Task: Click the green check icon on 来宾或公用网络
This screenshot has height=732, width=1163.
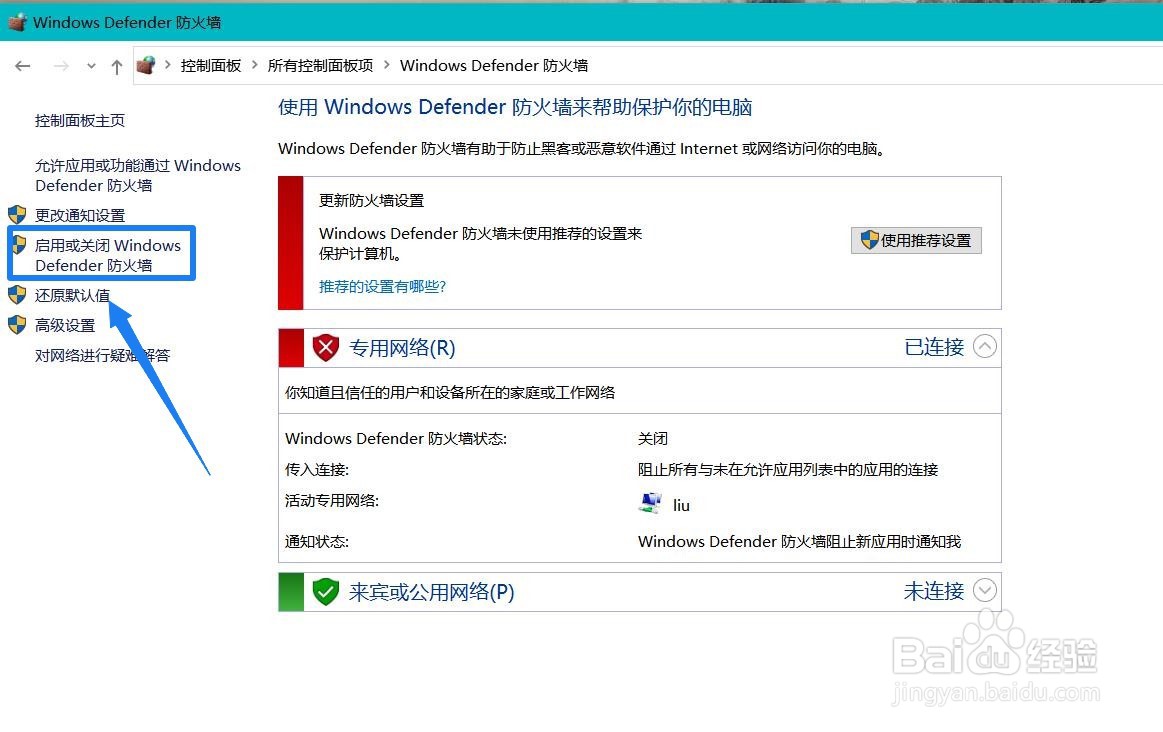Action: (x=326, y=592)
